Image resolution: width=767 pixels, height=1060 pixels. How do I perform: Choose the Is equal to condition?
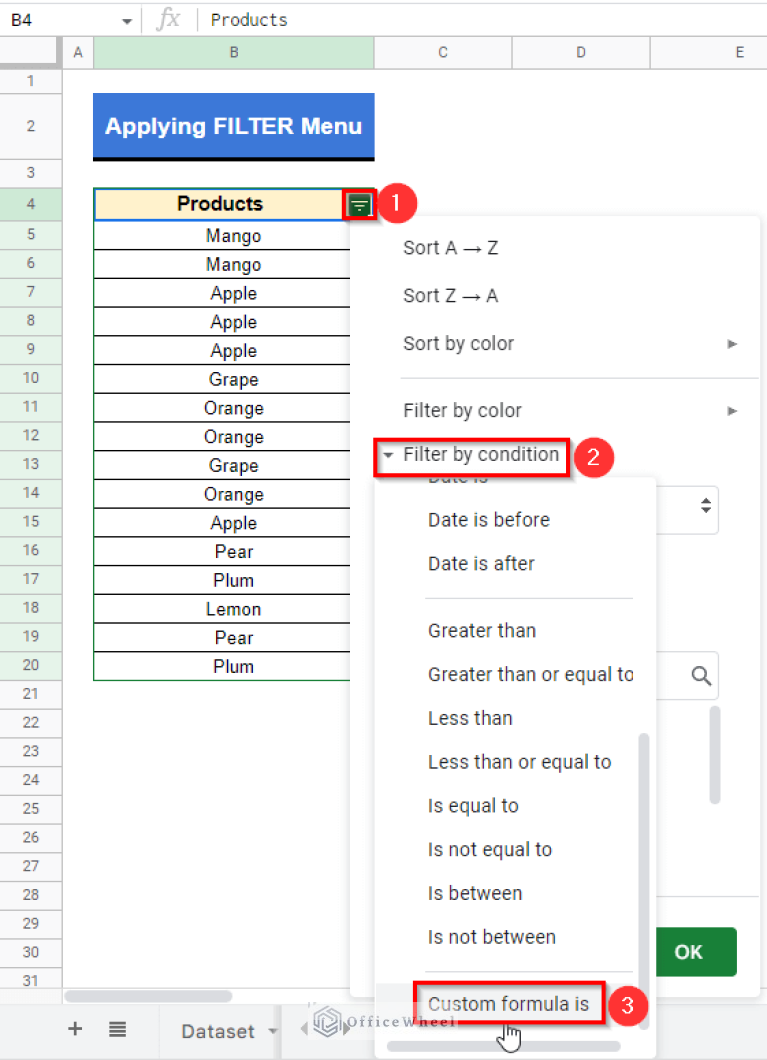click(473, 805)
